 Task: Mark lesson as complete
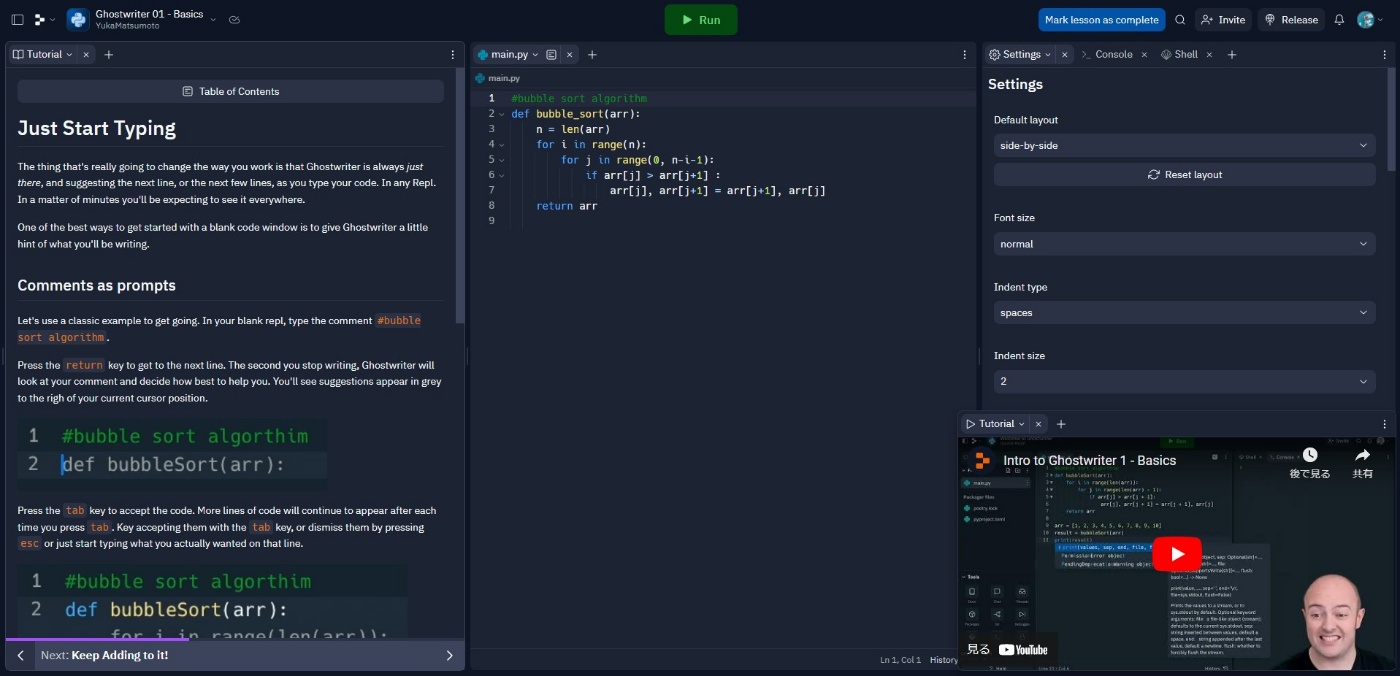point(1101,19)
